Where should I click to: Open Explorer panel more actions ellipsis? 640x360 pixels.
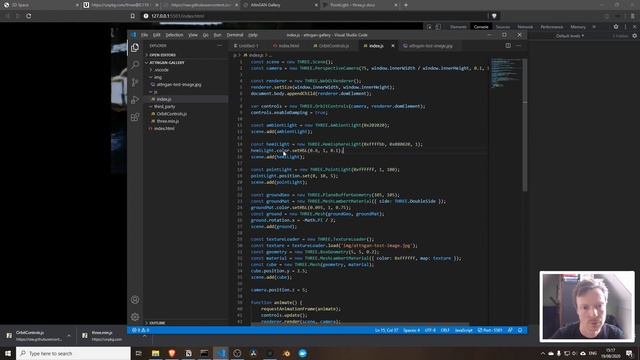pos(220,46)
